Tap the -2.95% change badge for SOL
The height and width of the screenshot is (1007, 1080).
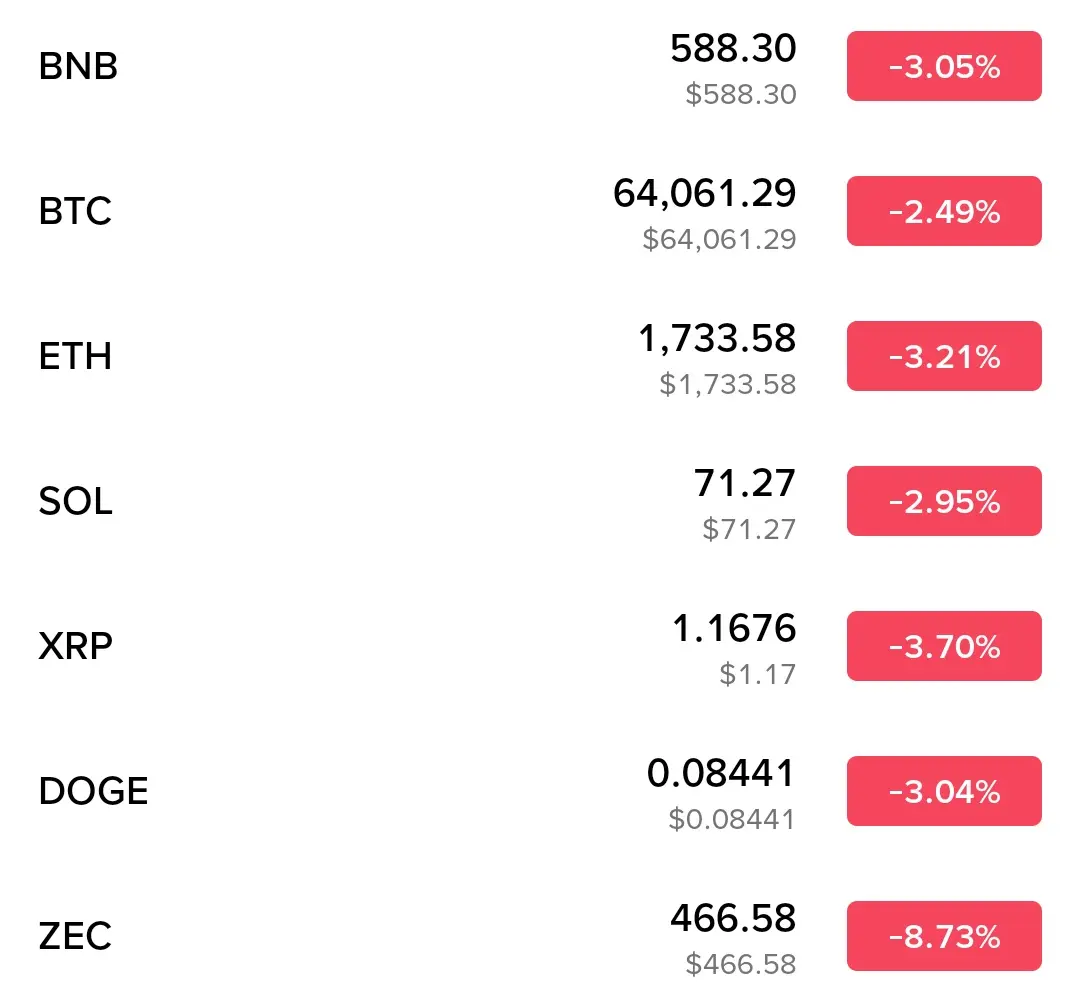click(944, 501)
